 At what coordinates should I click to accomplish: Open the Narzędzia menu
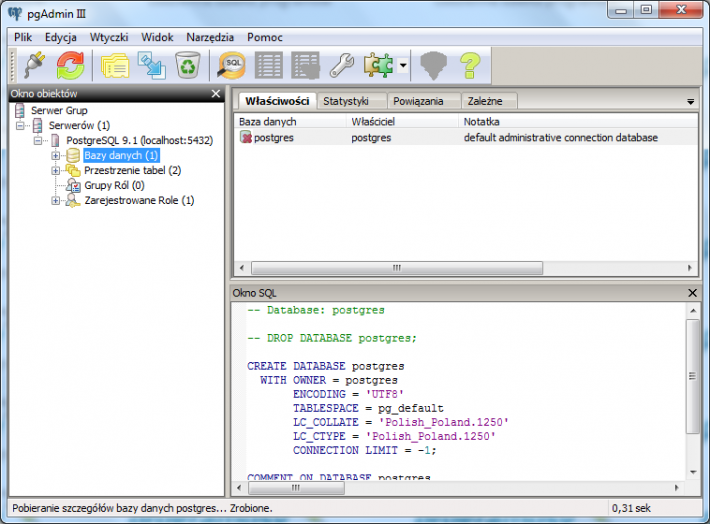[210, 37]
